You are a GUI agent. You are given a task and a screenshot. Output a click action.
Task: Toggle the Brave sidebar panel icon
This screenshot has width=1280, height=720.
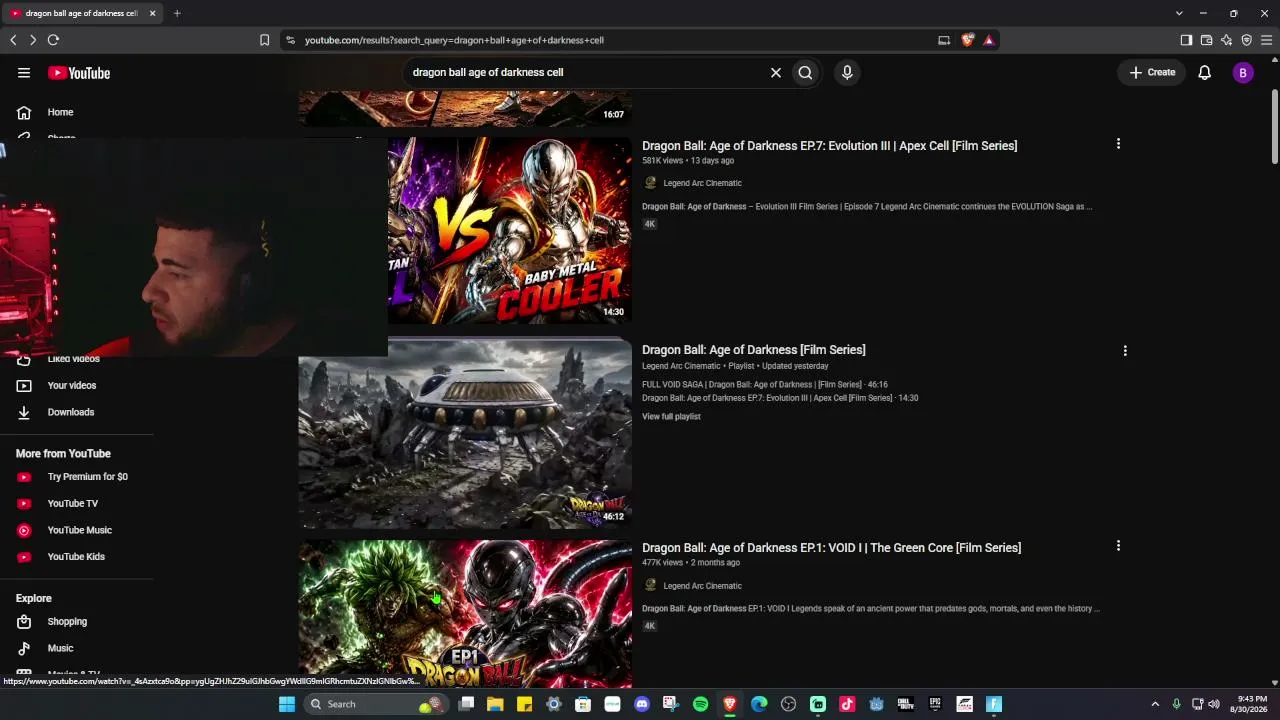point(1186,40)
